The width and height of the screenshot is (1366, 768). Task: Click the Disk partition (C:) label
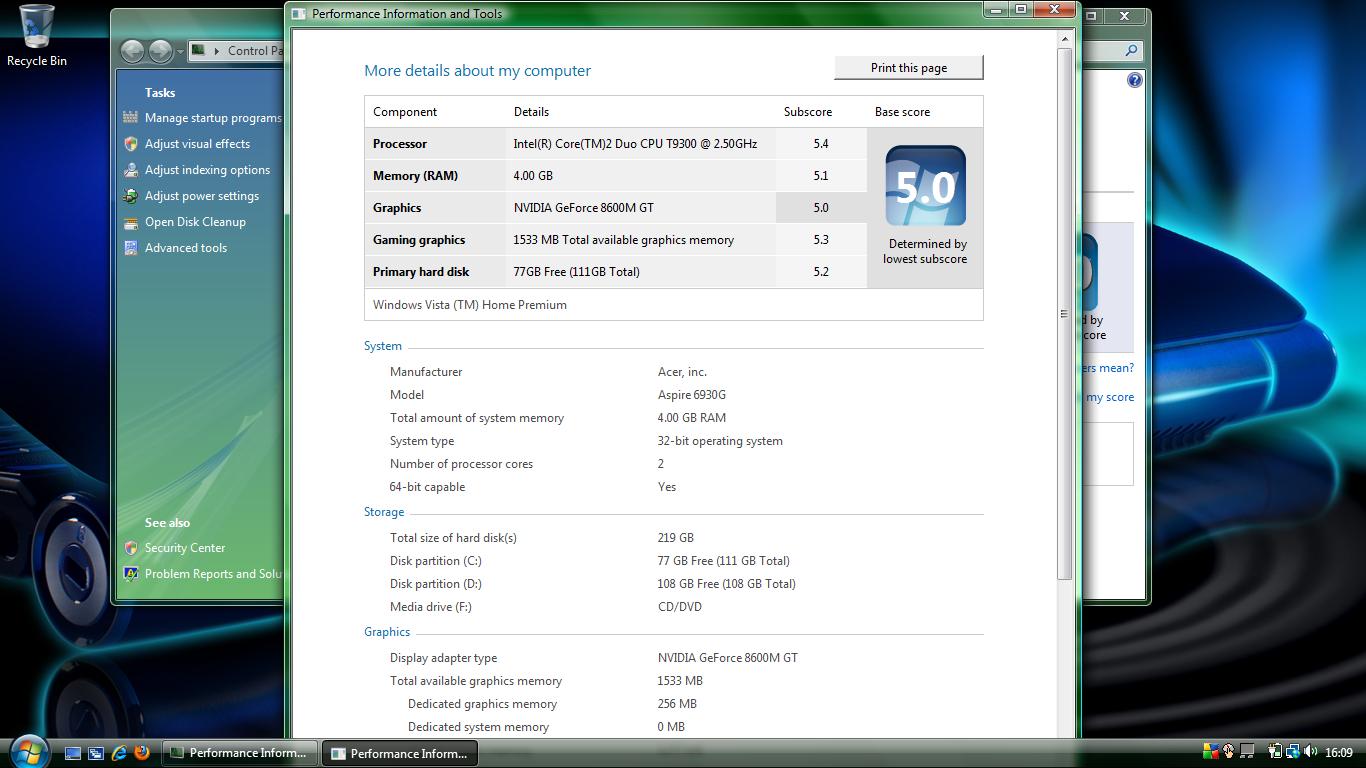[x=436, y=561]
